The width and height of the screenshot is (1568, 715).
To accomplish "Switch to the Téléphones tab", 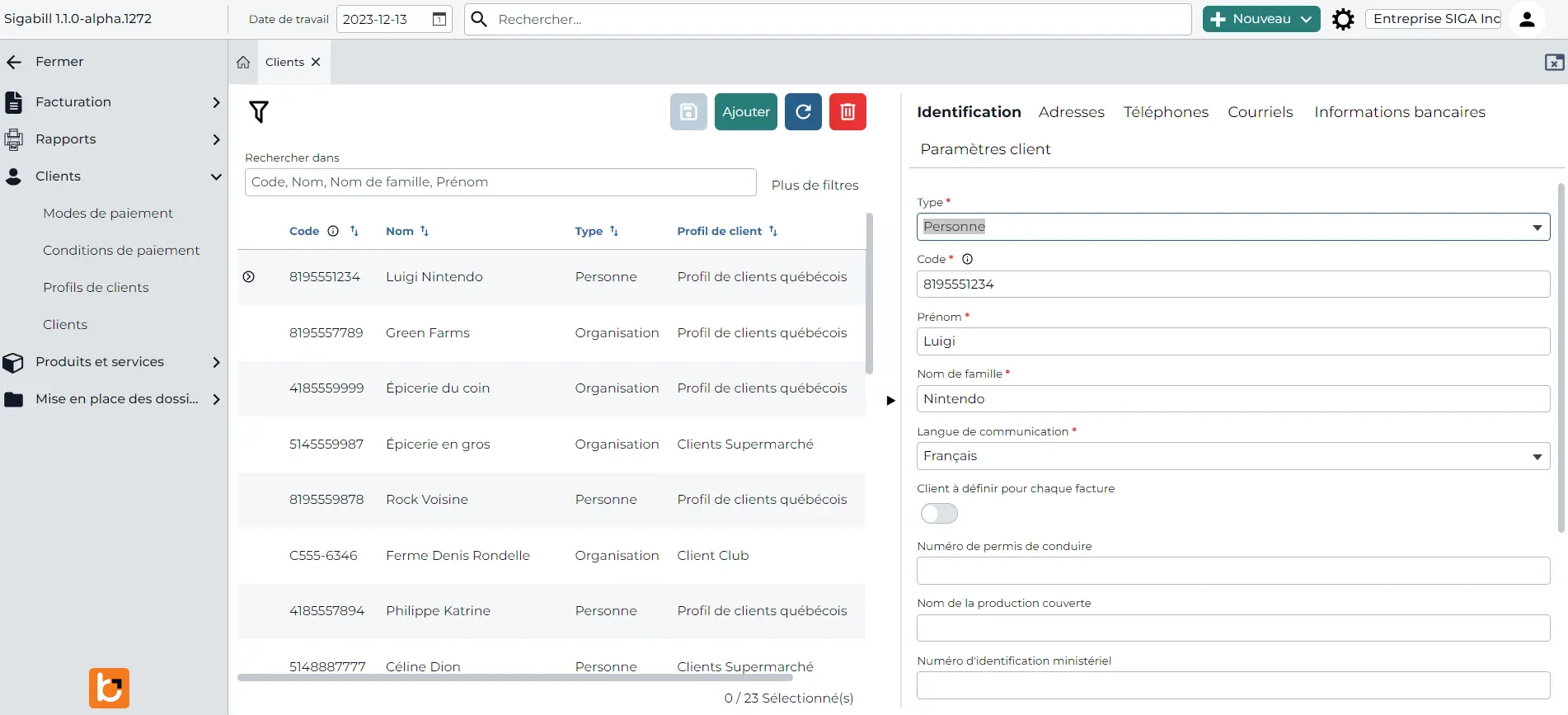I will [1166, 112].
